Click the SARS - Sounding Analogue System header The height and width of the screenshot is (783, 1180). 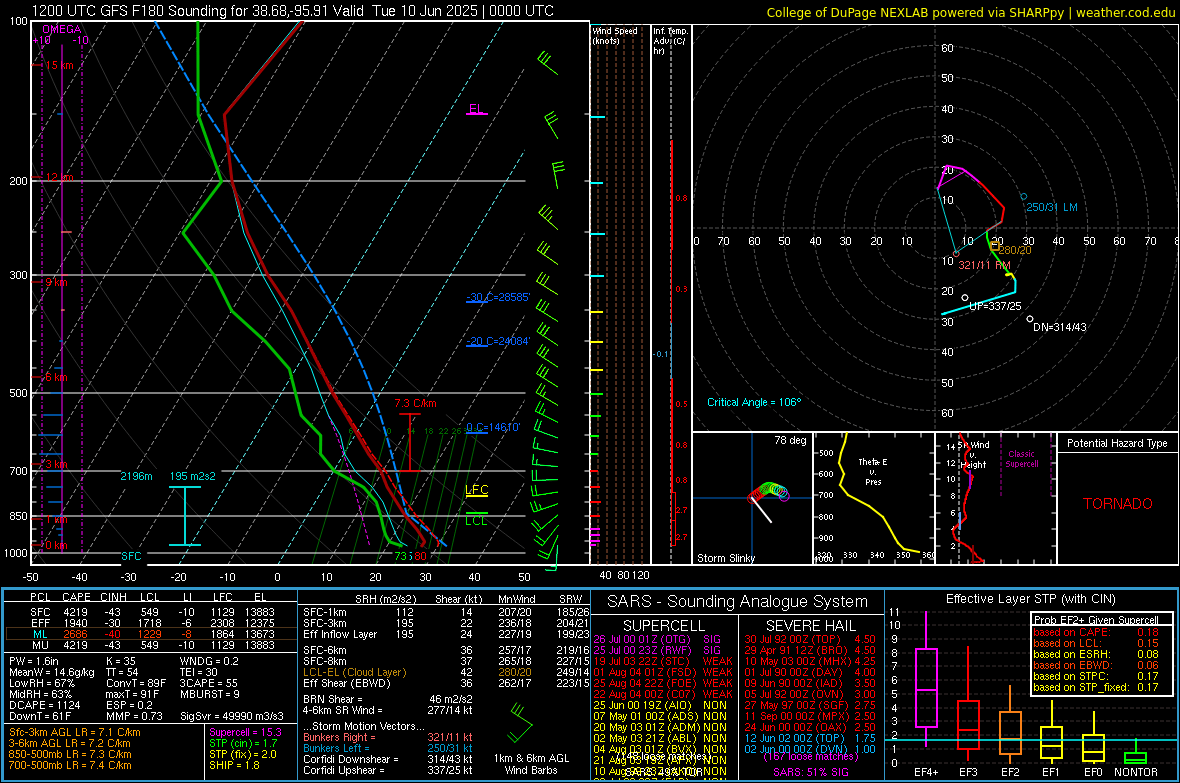pos(738,602)
